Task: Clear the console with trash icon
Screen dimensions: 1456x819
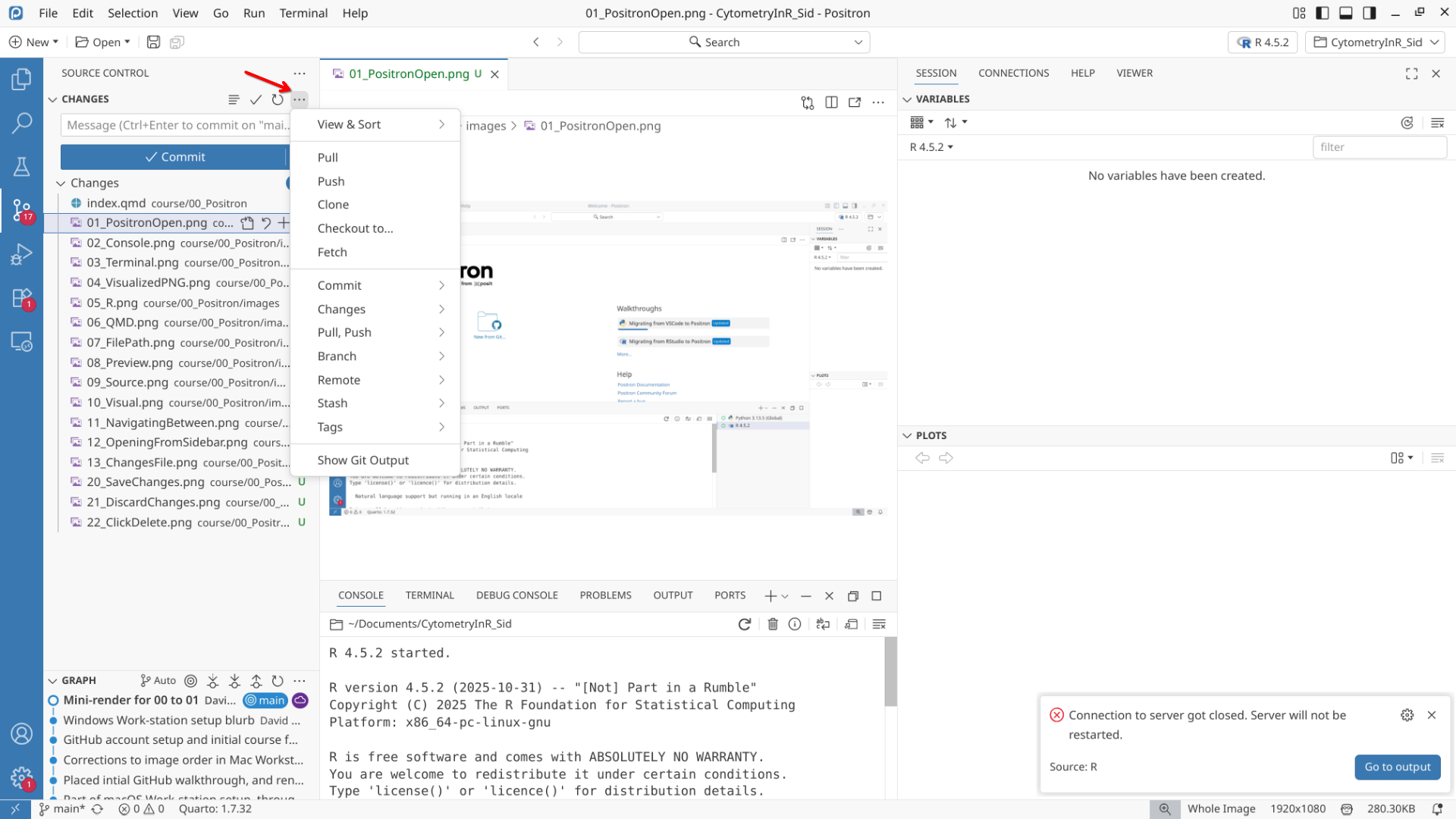Action: tap(772, 624)
